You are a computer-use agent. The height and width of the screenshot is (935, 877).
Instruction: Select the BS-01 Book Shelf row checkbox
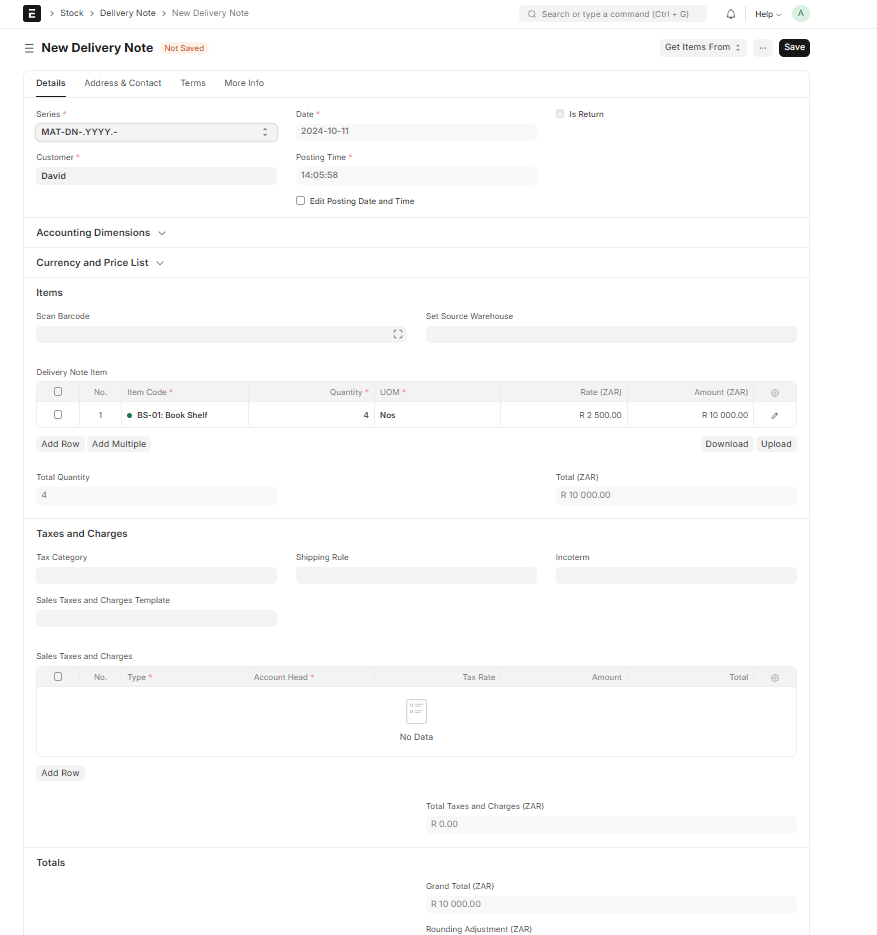[58, 414]
